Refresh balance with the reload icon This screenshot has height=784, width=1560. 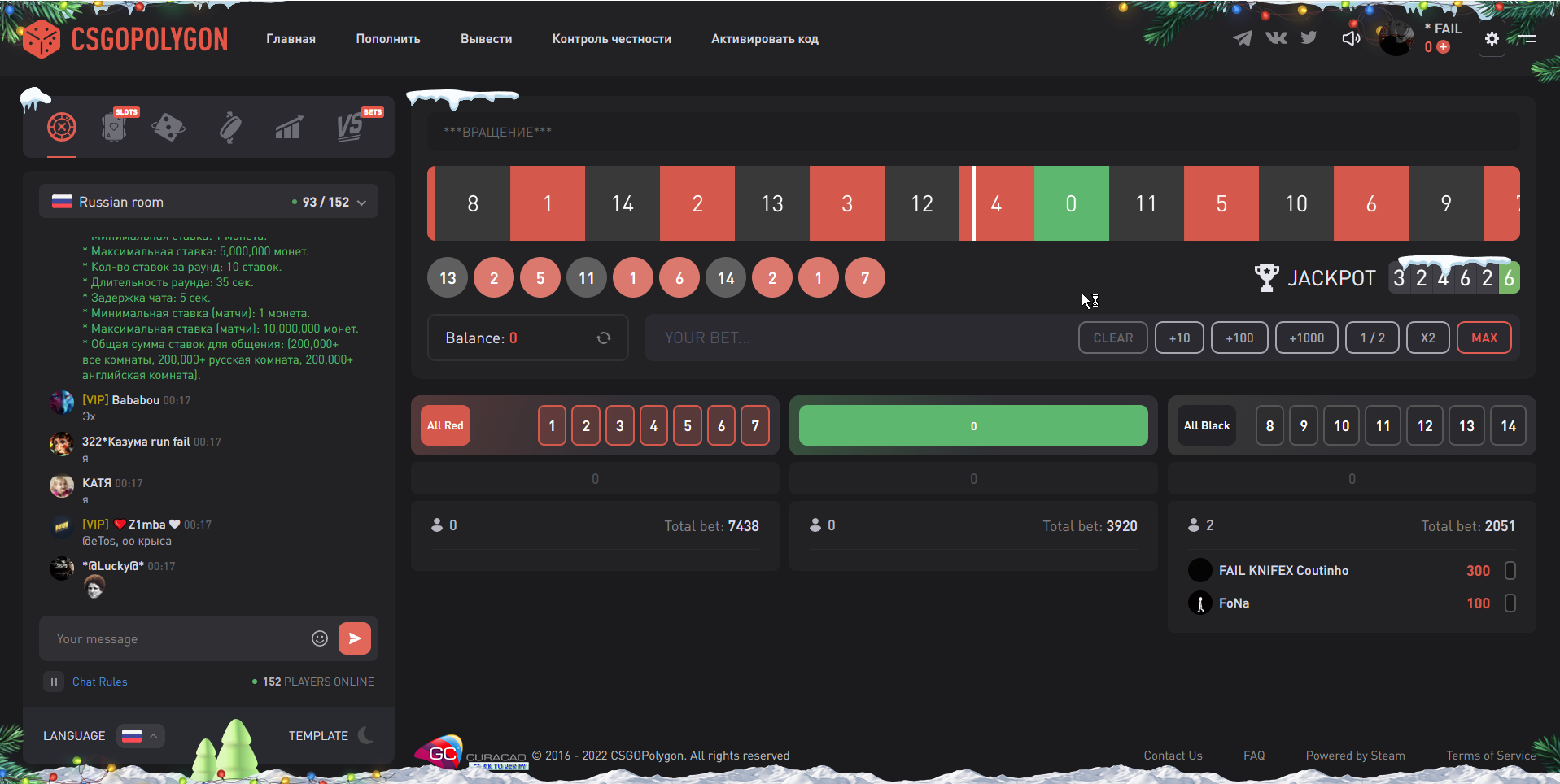point(604,338)
